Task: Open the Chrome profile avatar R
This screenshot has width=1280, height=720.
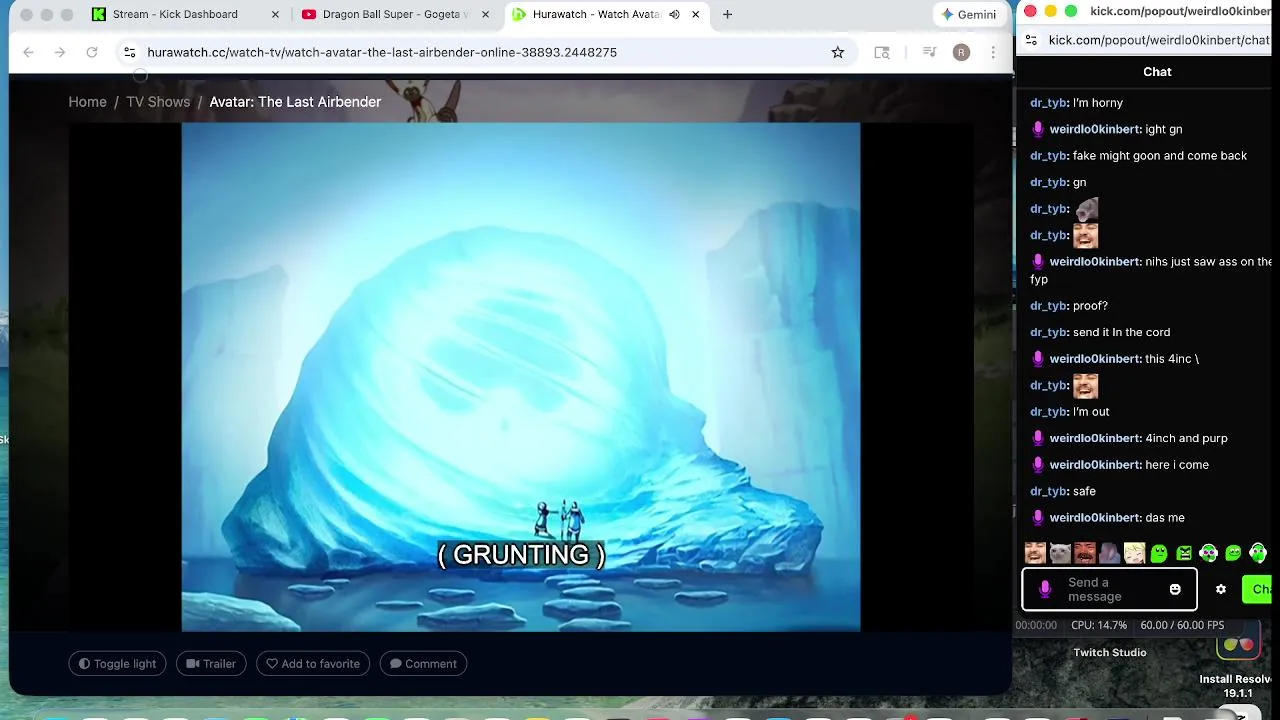Action: tap(961, 52)
